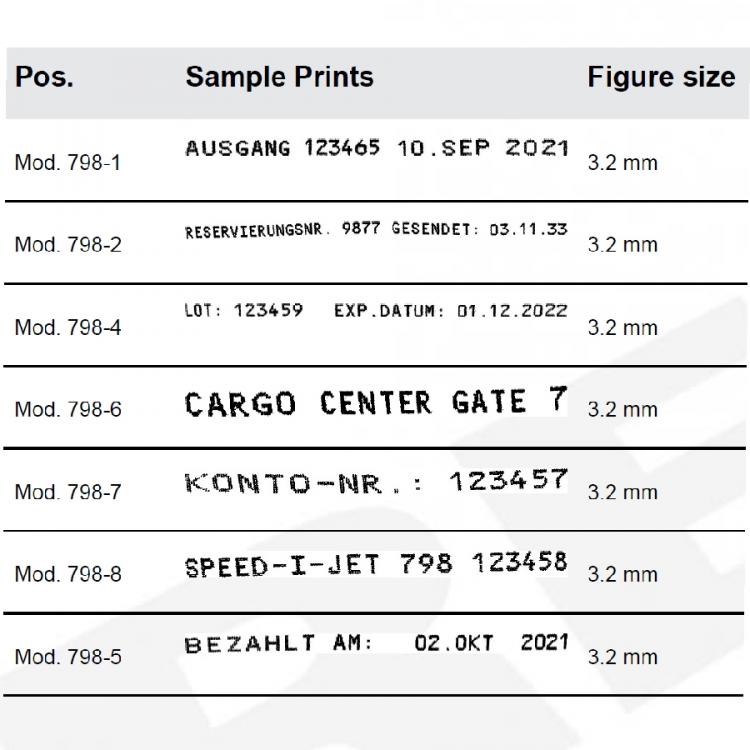Select the Mod. 798-7 row label
750x750 pixels.
[68, 492]
